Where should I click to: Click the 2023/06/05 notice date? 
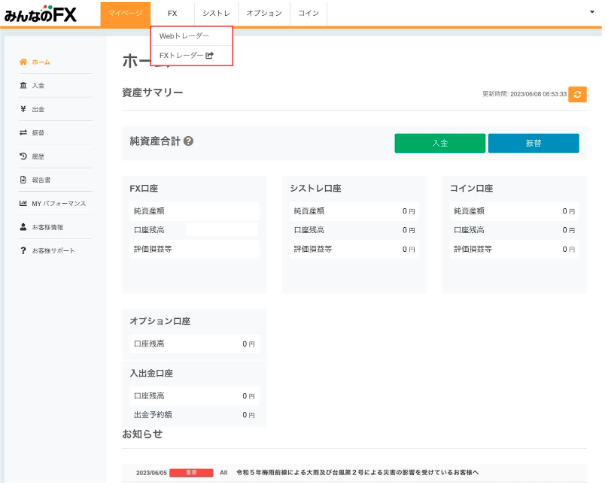point(151,473)
